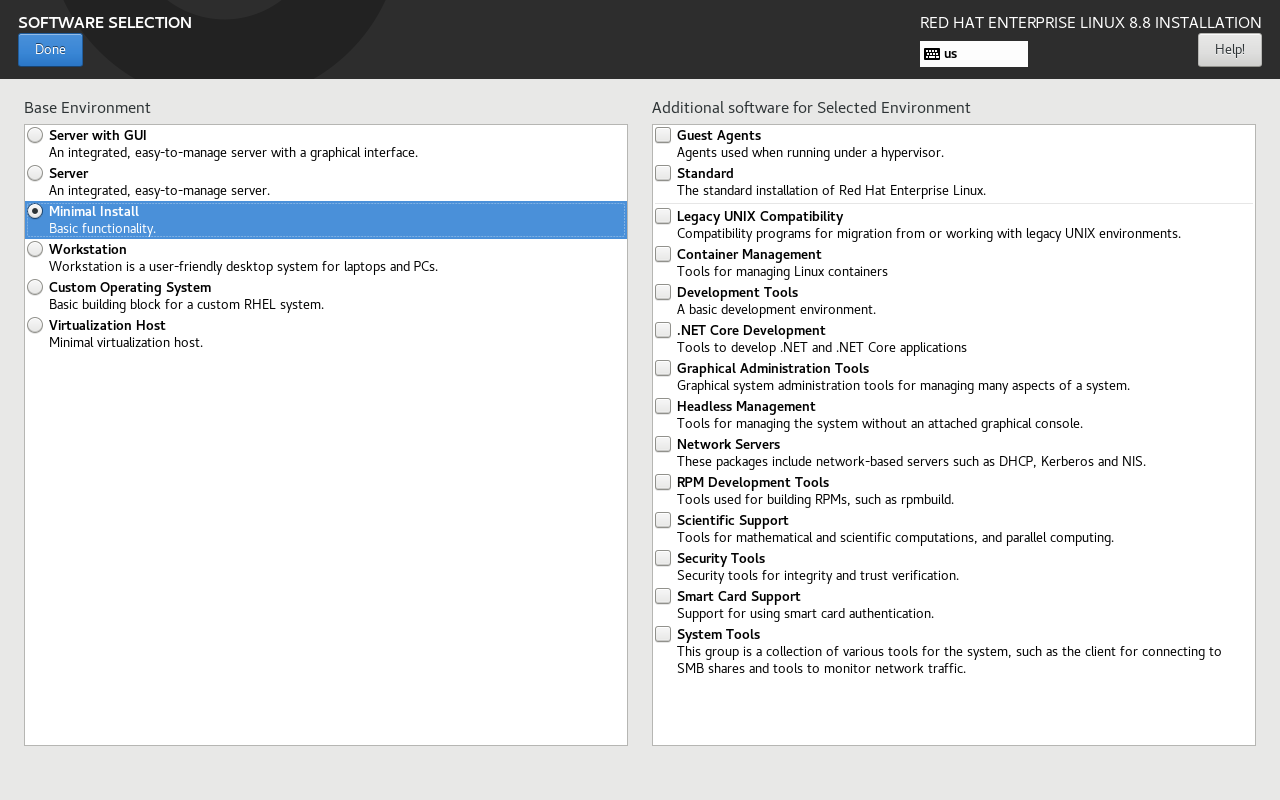This screenshot has height=800, width=1280.
Task: Click the keyboard layout icon
Action: pyautogui.click(x=932, y=54)
